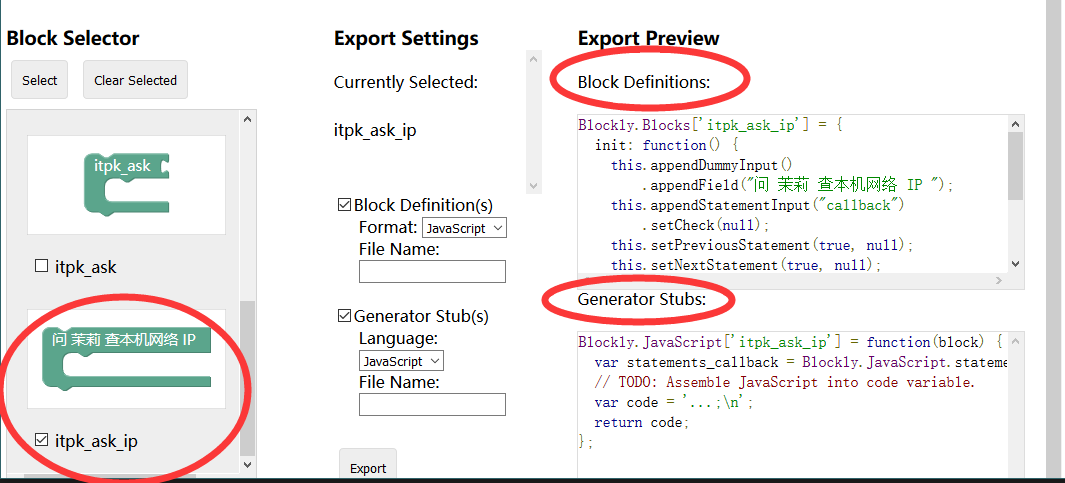Open the Format dropdown set to JavaScript
Screen dimensions: 1065x483
coord(465,228)
